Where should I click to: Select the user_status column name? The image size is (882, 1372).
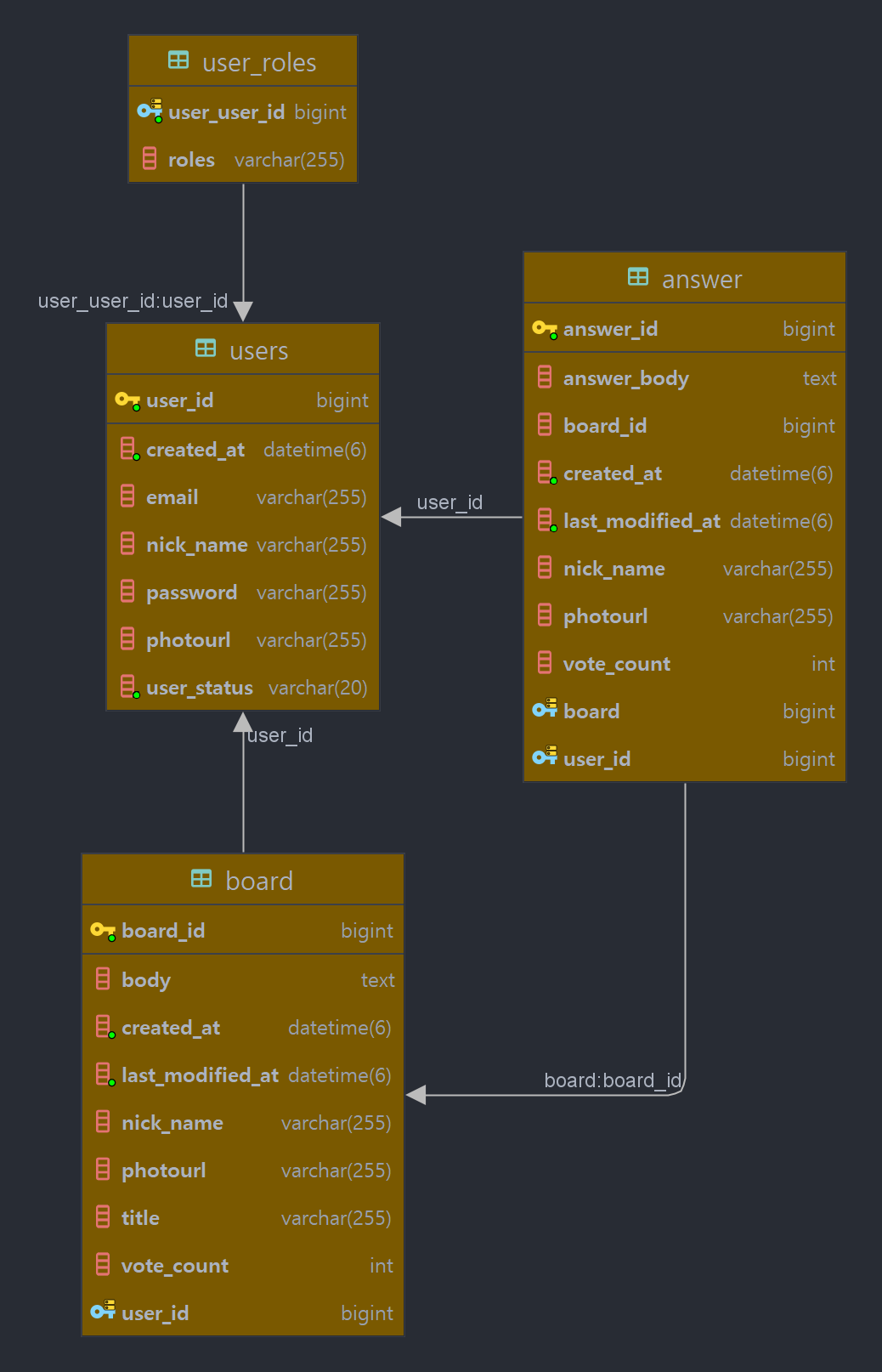[x=200, y=688]
